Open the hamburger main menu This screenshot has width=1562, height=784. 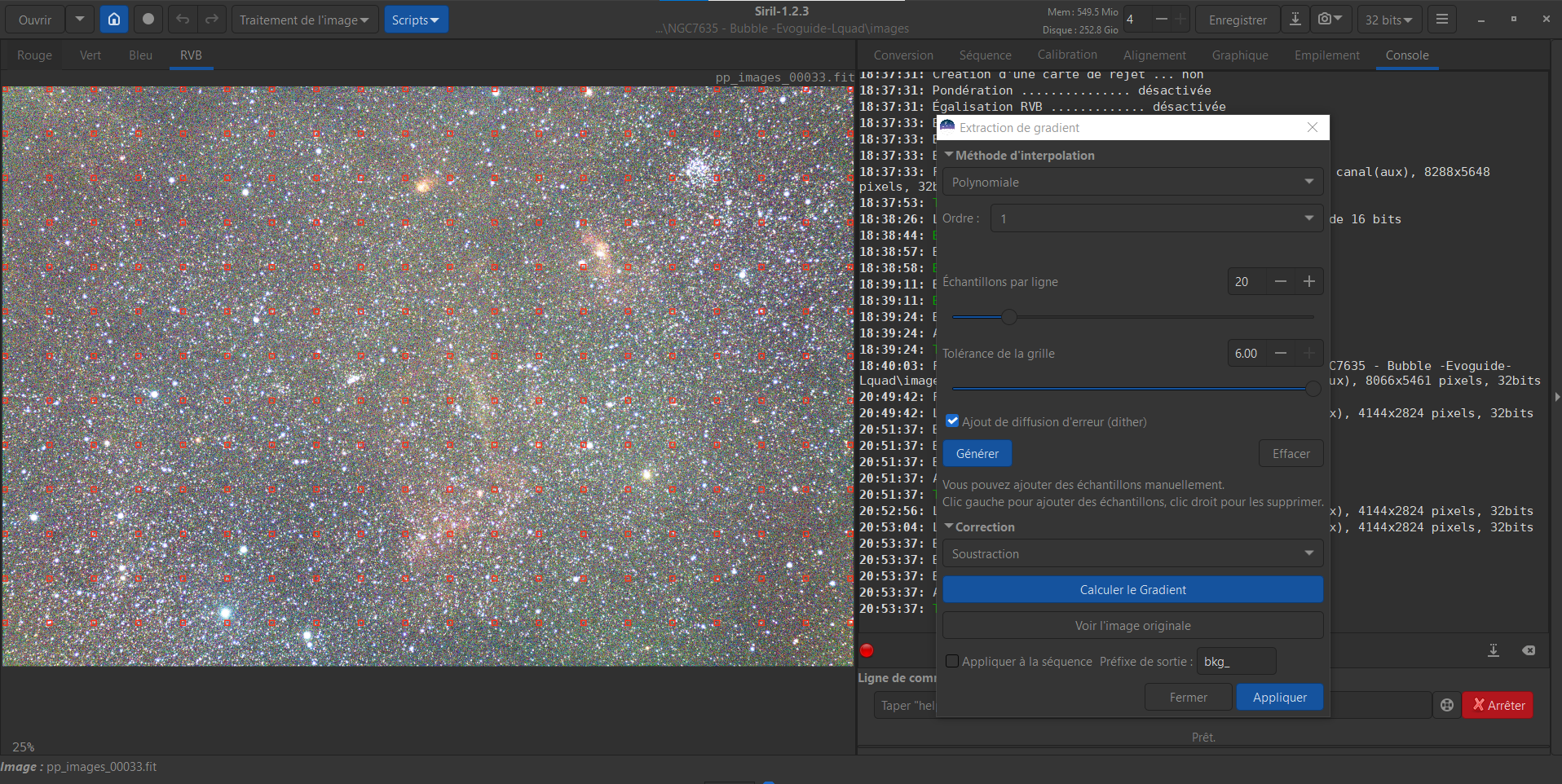pos(1441,20)
